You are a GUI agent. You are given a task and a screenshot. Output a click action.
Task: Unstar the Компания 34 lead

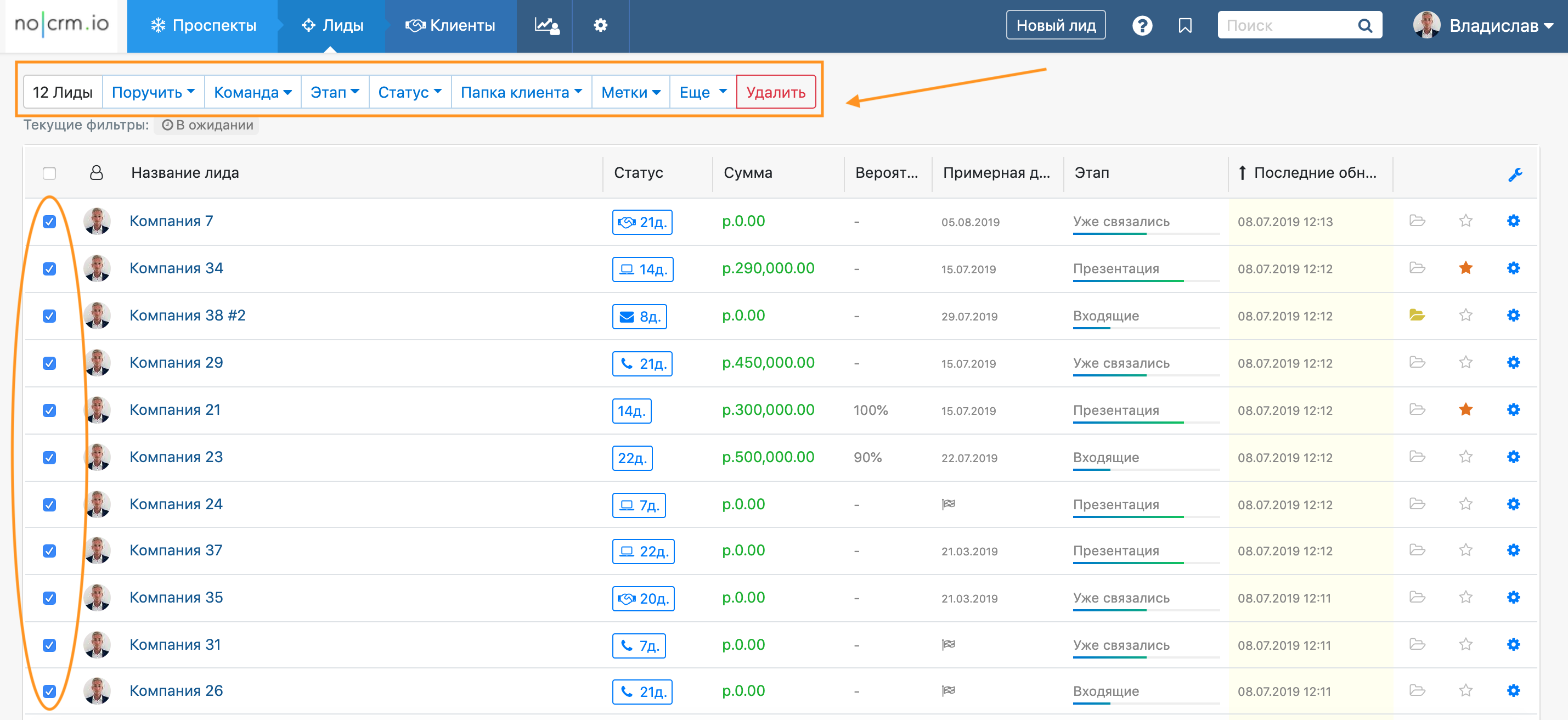[1465, 268]
